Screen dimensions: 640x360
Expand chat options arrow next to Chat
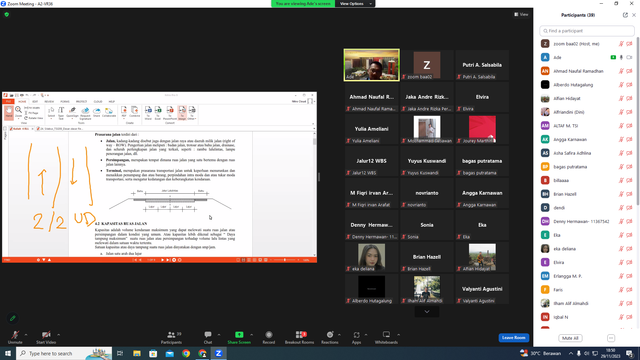(219, 335)
